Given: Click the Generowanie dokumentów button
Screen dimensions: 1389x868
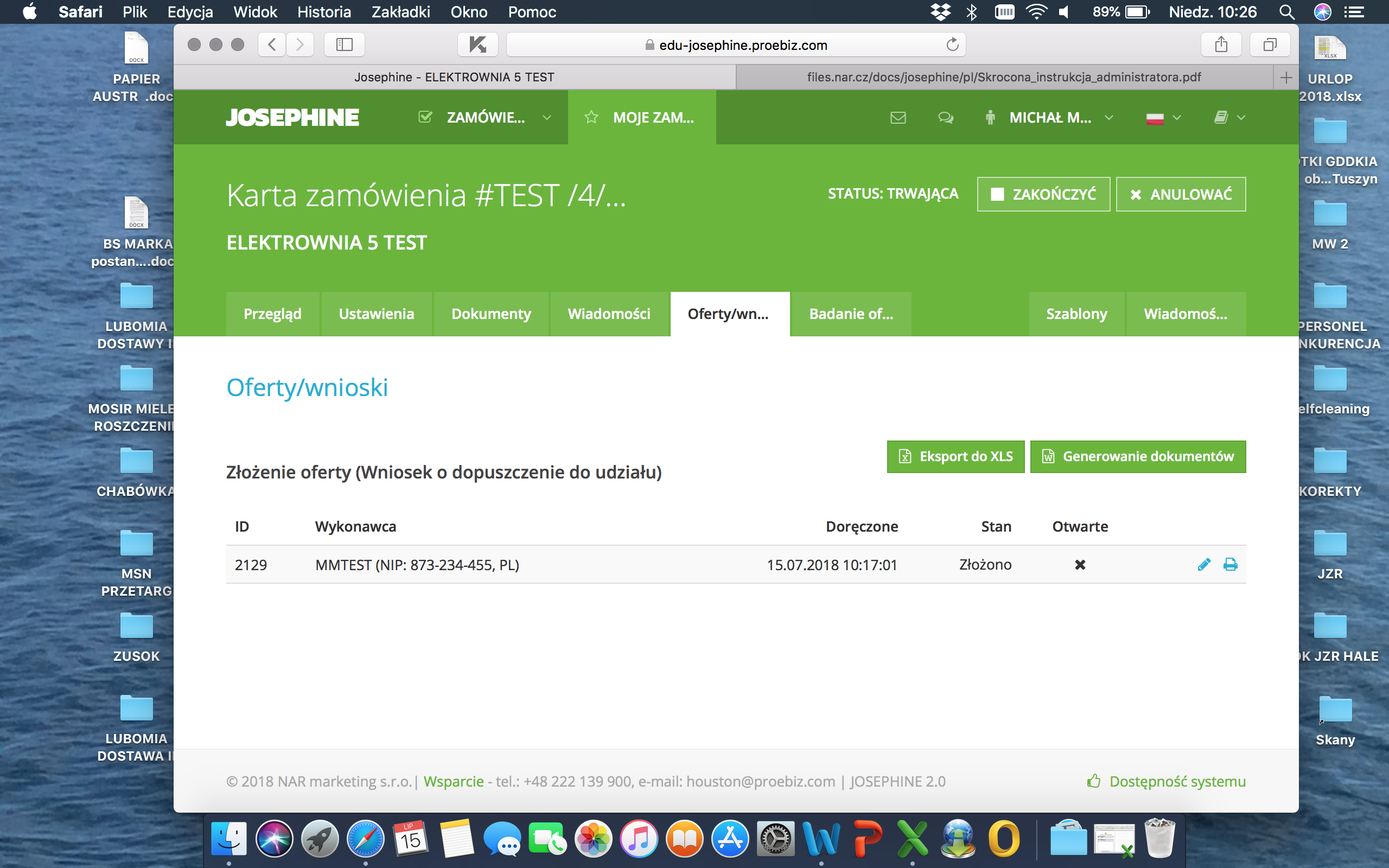Looking at the screenshot, I should 1138,456.
